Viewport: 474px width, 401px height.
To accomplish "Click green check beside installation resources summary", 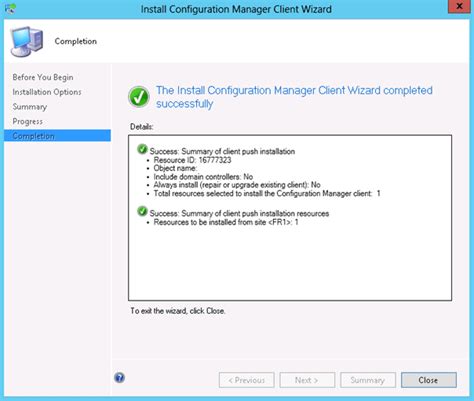I will pos(142,211).
